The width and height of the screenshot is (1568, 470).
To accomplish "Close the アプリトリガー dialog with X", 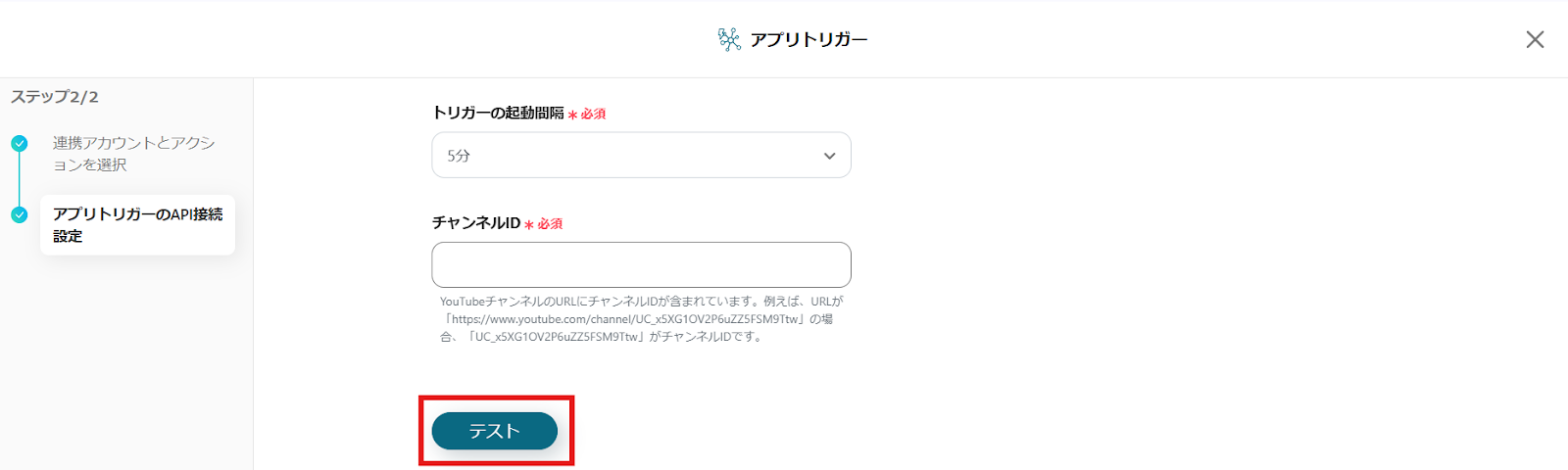I will 1535,39.
